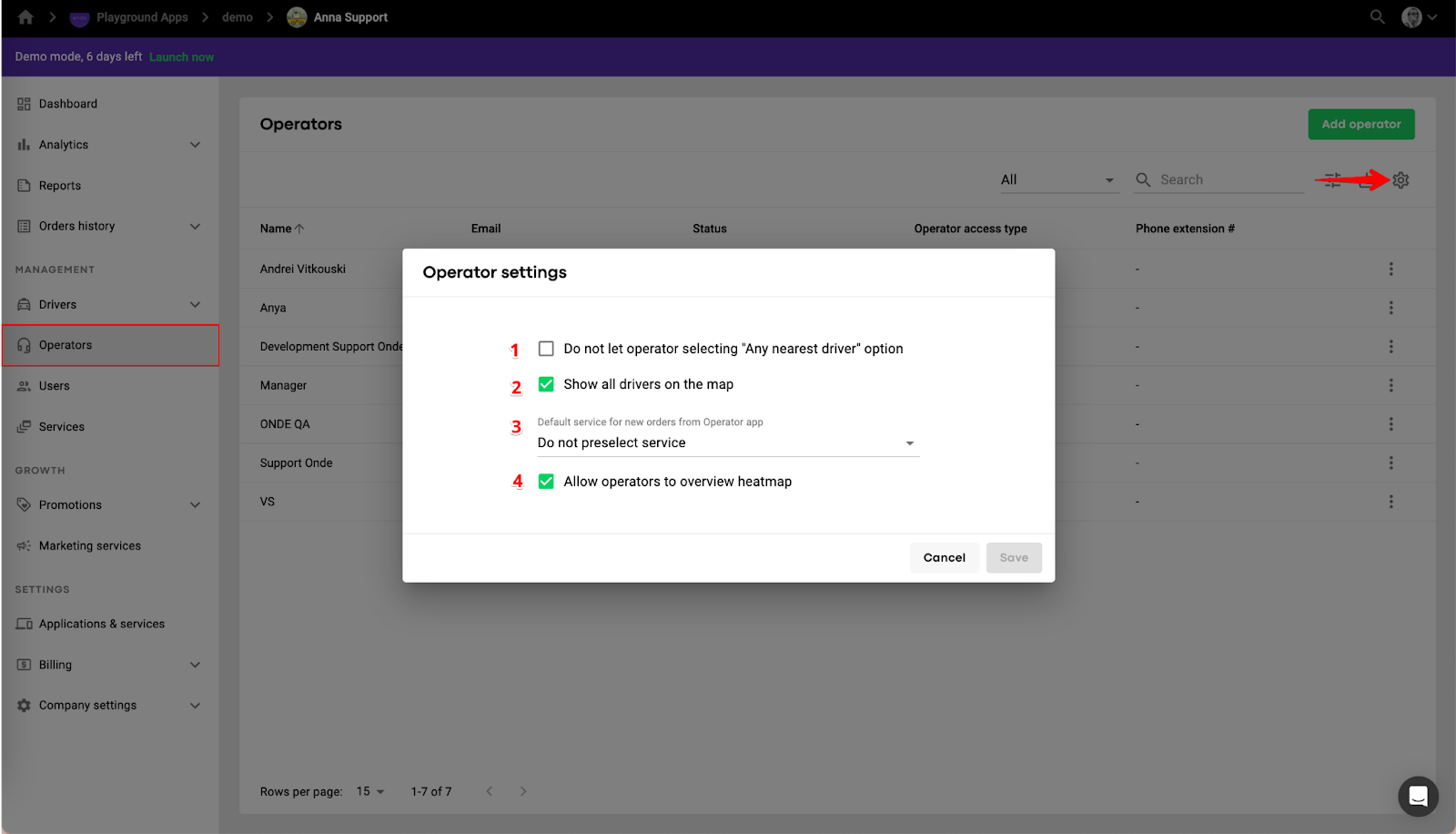This screenshot has width=1456, height=834.
Task: Open the default service dropdown in the dialog
Action: coord(728,443)
